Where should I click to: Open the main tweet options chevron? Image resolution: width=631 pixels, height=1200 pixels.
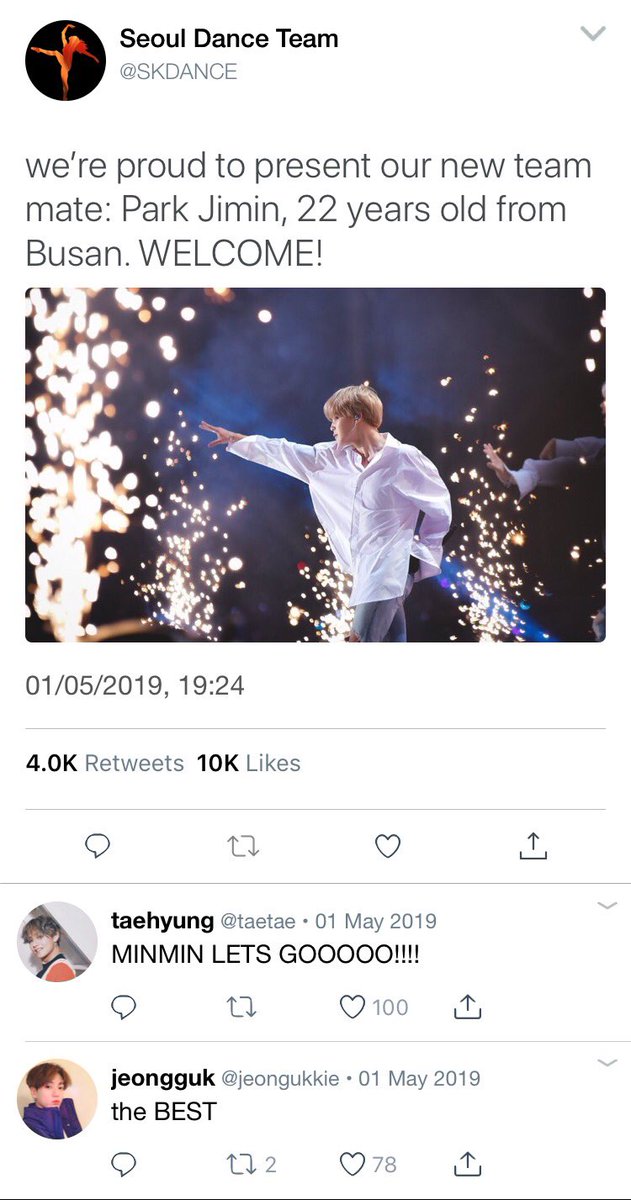593,34
